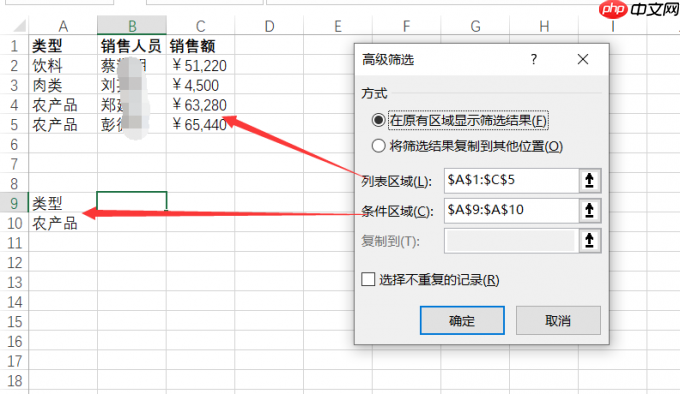Click the ￥4,500 sales cell
Image resolution: width=680 pixels, height=394 pixels.
click(x=200, y=85)
